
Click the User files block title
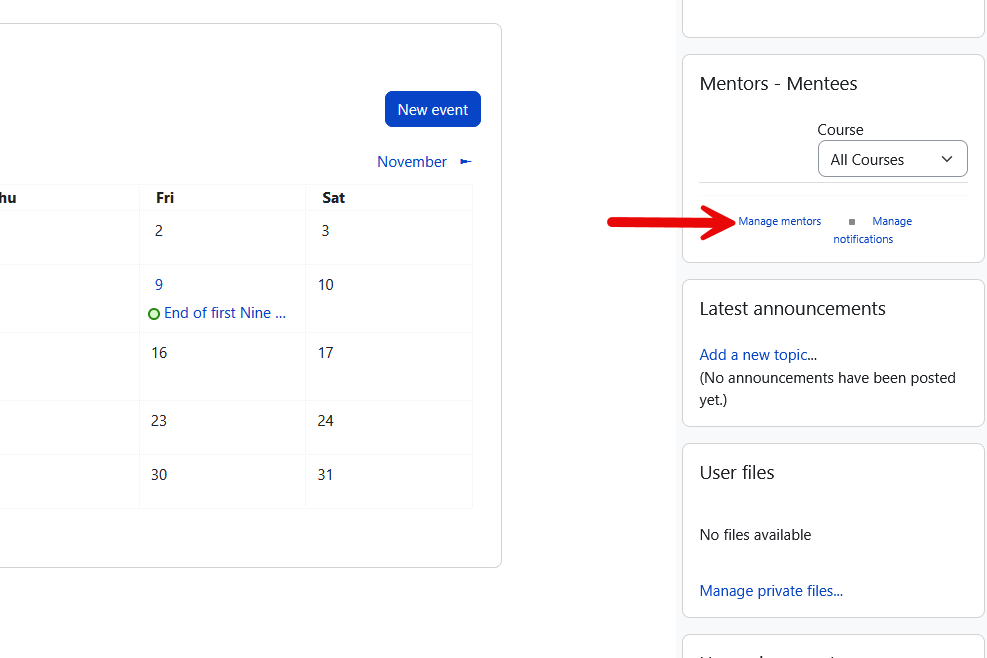click(737, 472)
